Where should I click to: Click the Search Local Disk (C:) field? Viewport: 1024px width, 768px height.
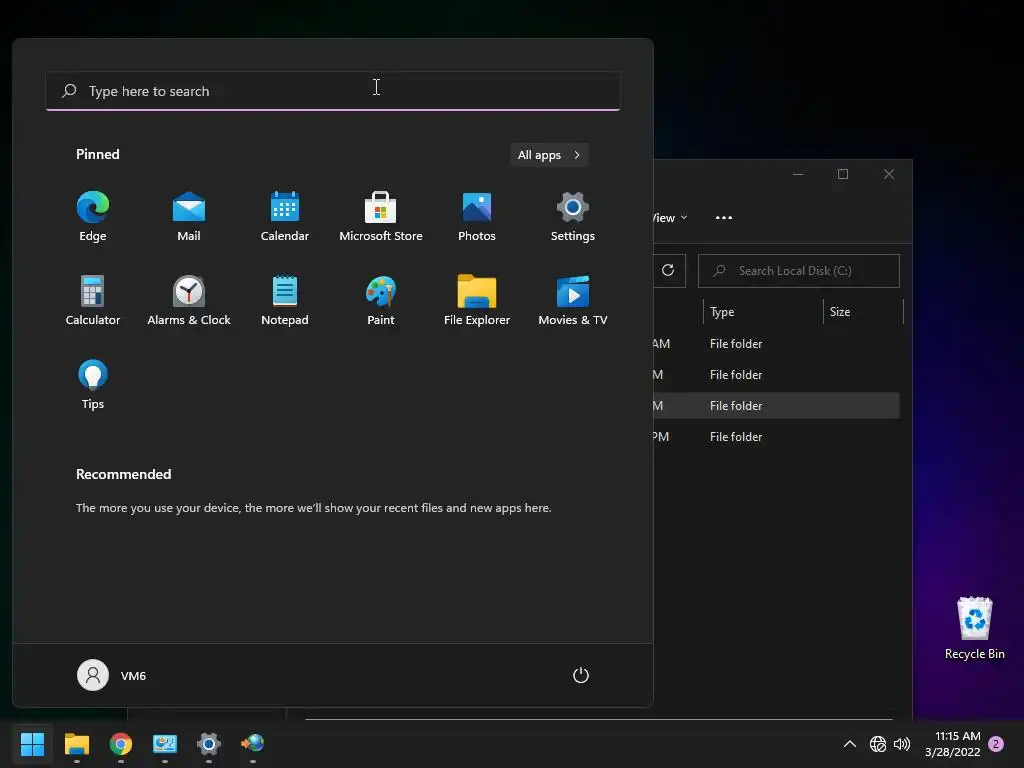coord(799,270)
